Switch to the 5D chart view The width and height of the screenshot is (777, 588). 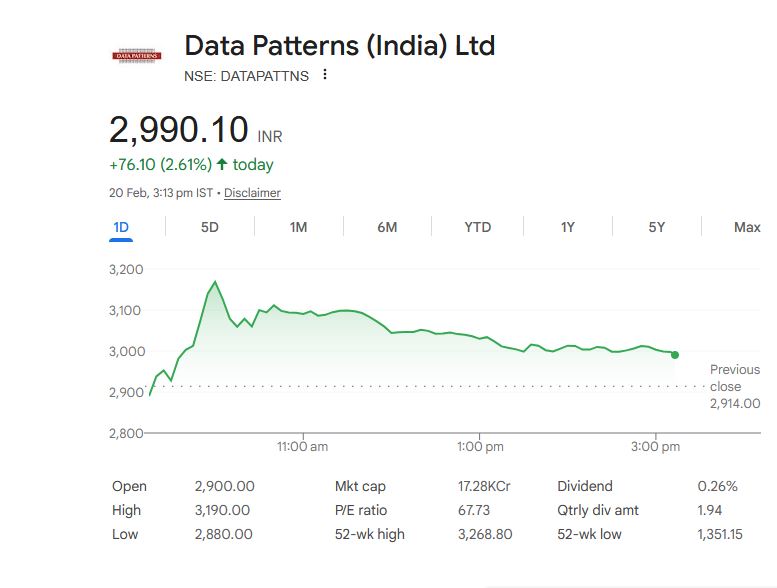pyautogui.click(x=209, y=227)
